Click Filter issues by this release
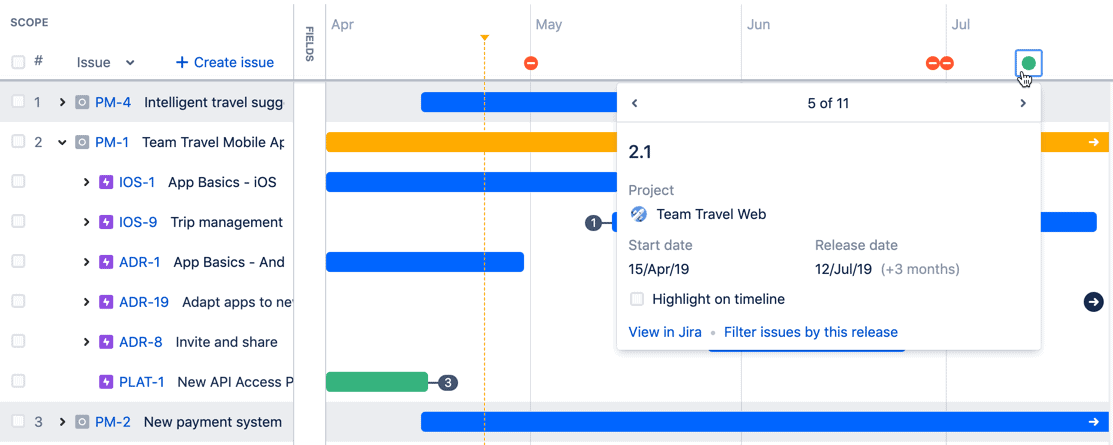The height and width of the screenshot is (445, 1113). (x=810, y=332)
